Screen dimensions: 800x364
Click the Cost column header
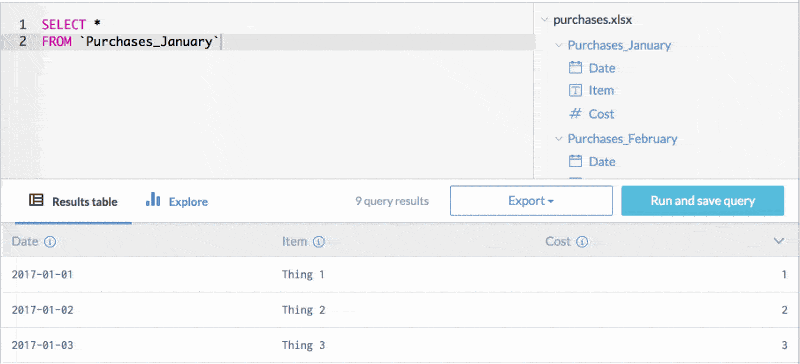coord(558,241)
